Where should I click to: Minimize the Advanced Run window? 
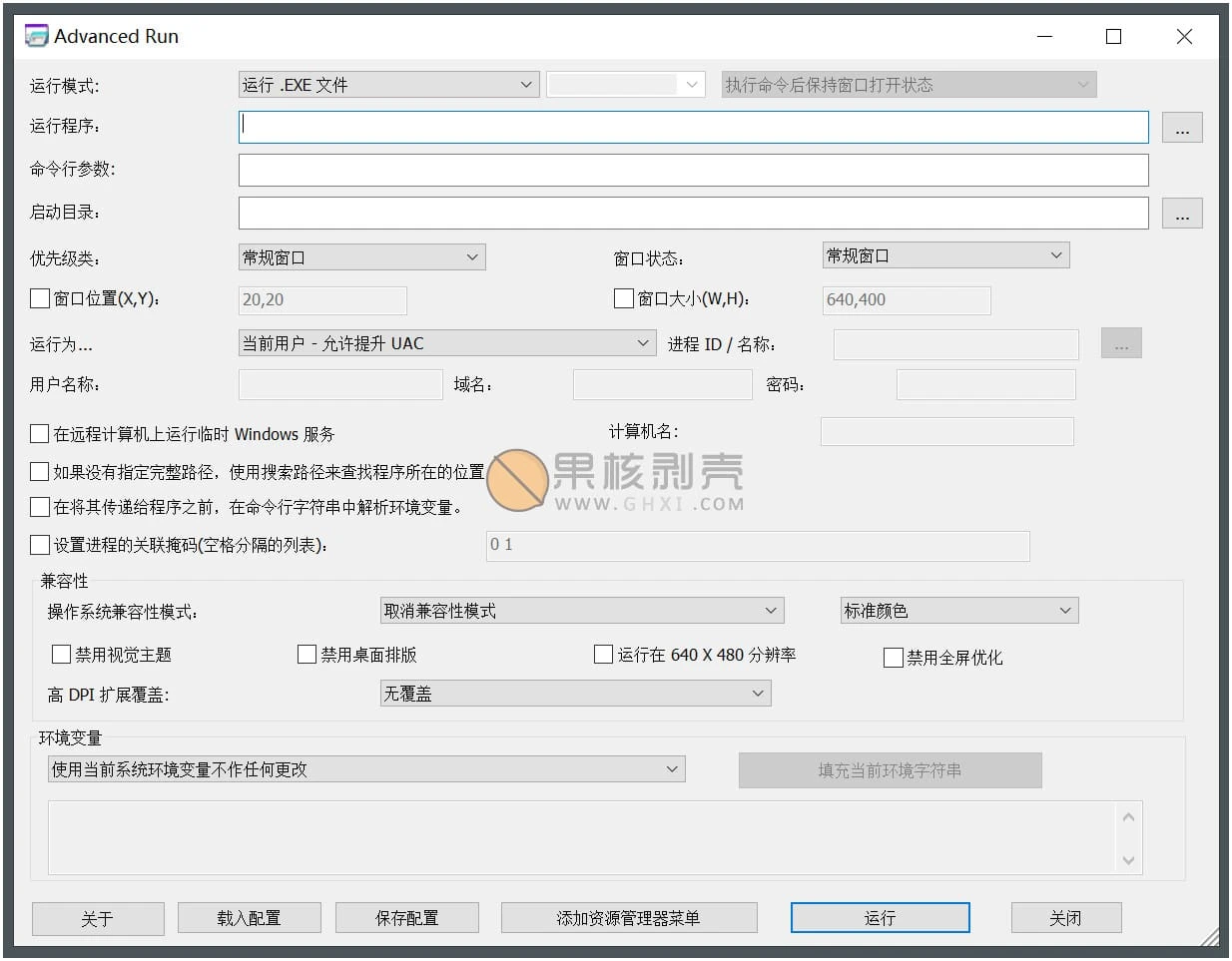(x=1044, y=37)
